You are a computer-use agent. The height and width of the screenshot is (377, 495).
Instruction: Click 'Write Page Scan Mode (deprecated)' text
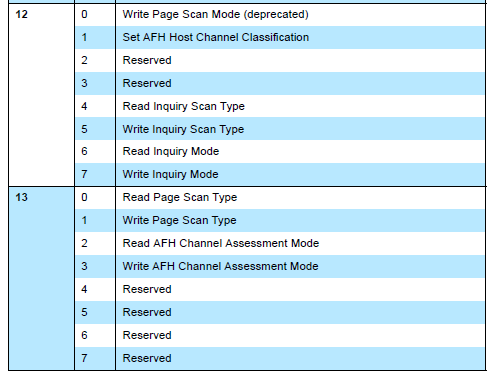tap(215, 14)
